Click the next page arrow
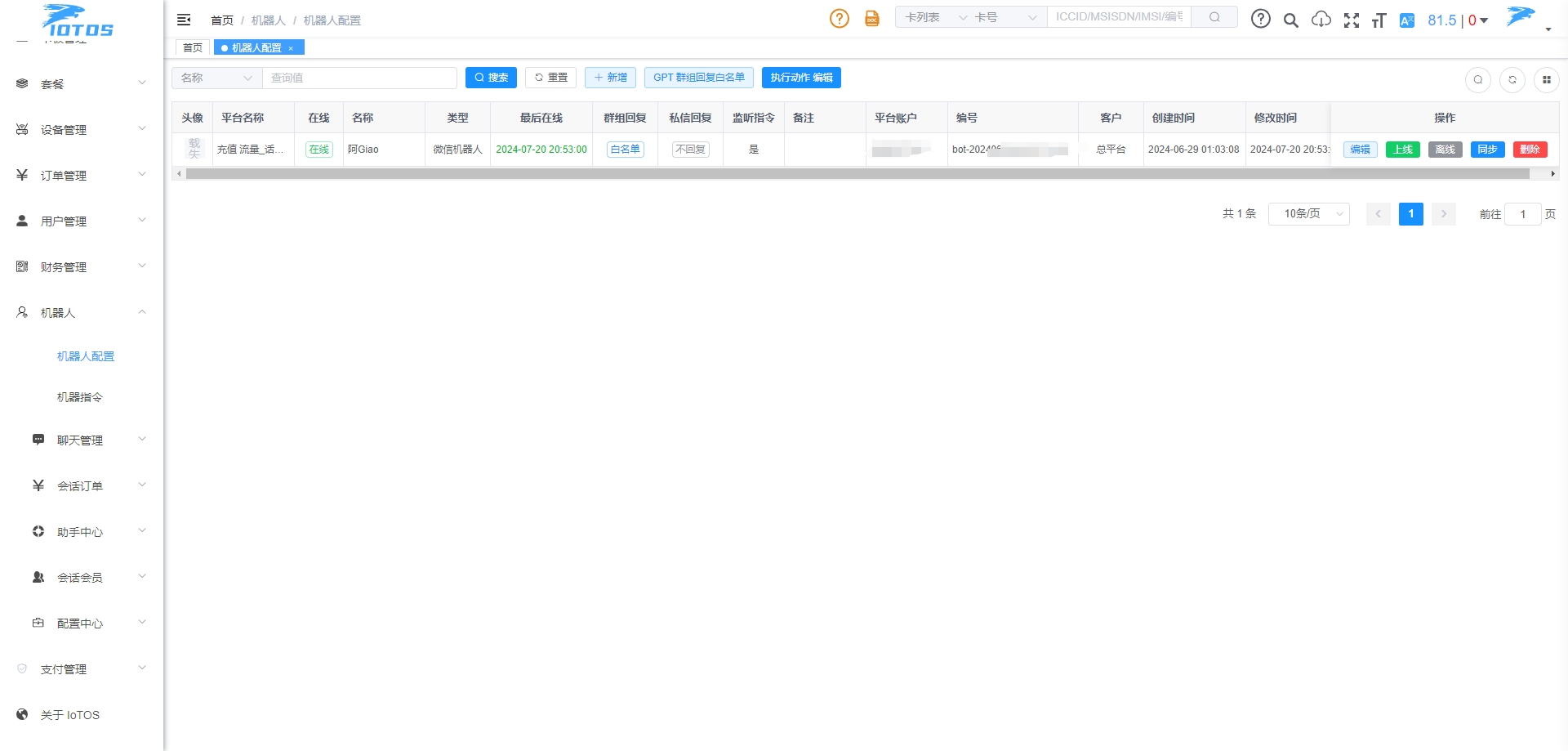This screenshot has height=751, width=1568. [x=1444, y=214]
